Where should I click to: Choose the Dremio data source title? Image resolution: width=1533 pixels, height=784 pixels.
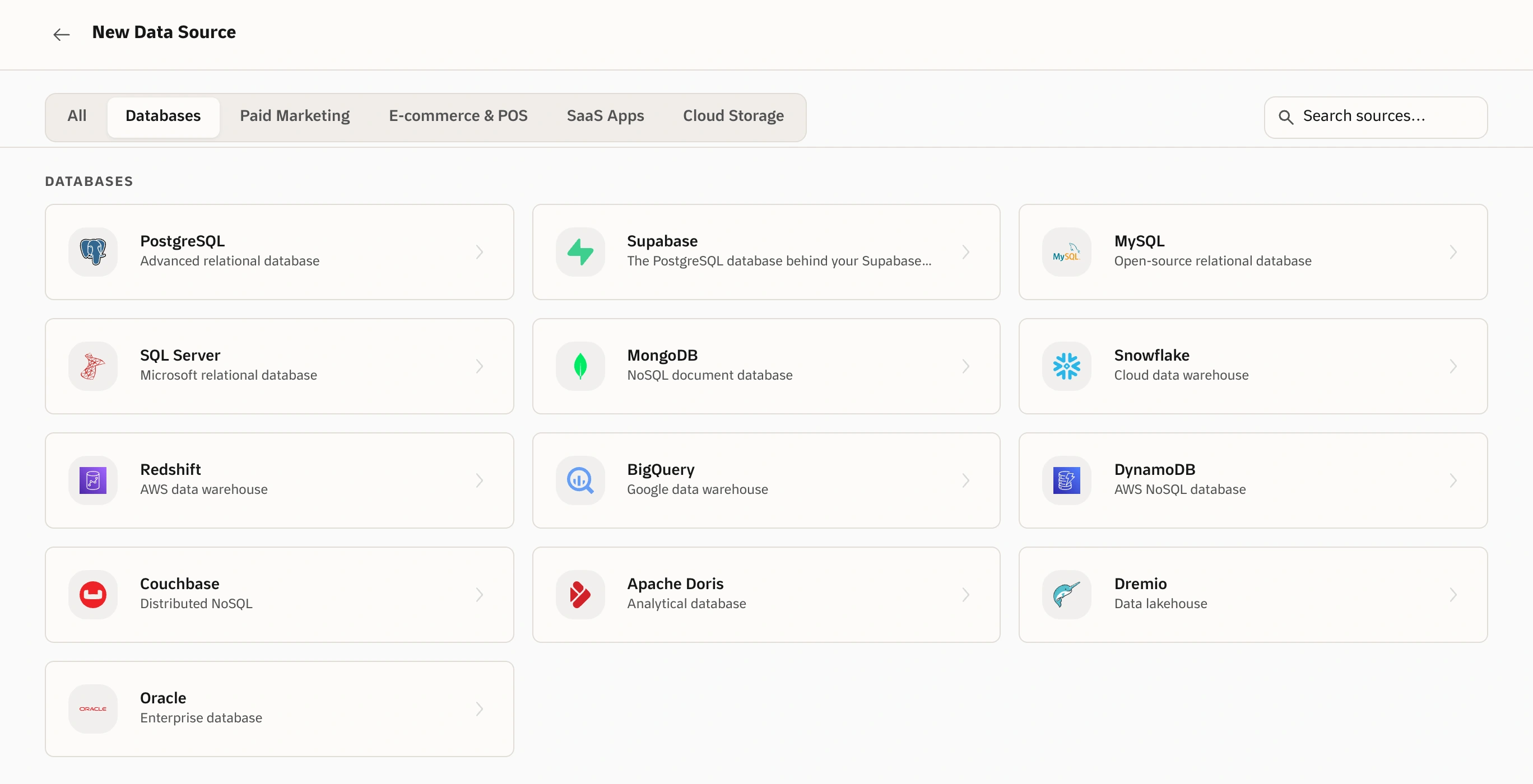[1140, 584]
